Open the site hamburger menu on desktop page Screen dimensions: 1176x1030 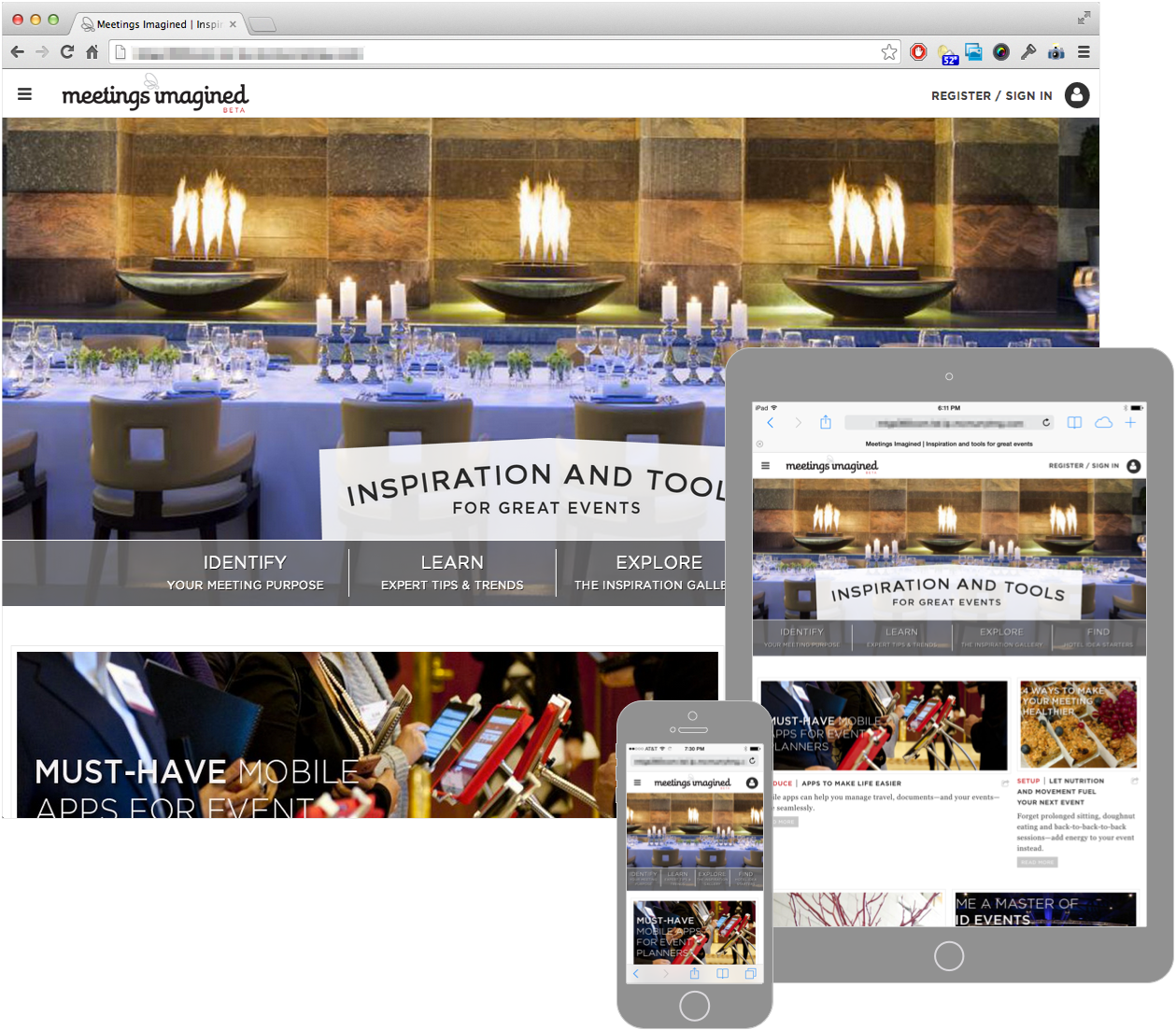coord(25,94)
